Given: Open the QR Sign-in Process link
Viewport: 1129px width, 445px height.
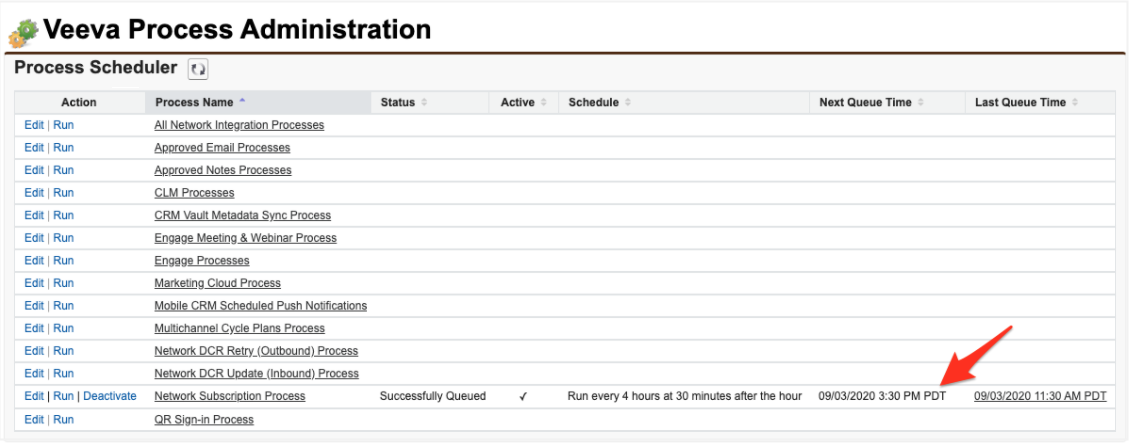Looking at the screenshot, I should point(204,419).
